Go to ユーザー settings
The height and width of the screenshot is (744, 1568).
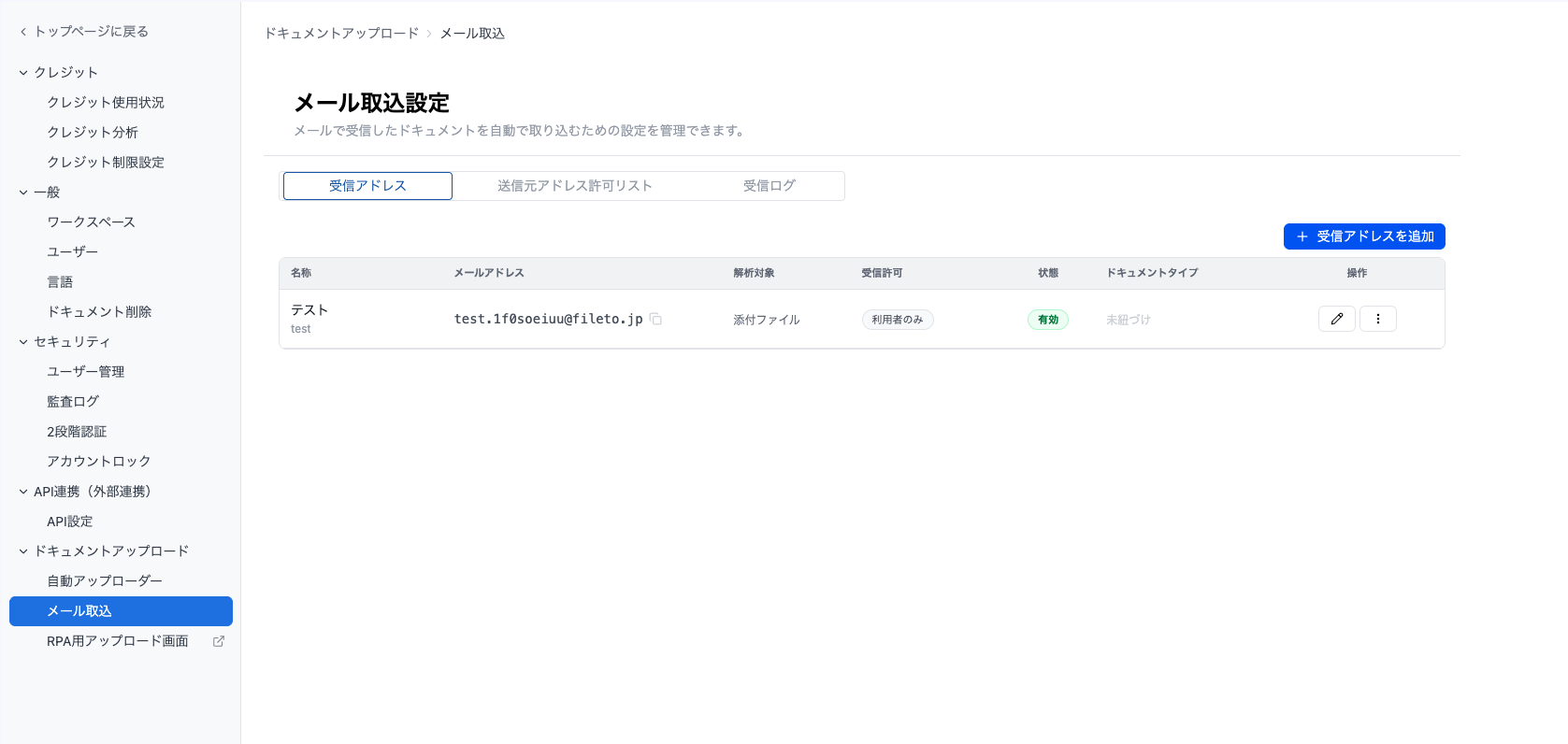[x=73, y=252]
